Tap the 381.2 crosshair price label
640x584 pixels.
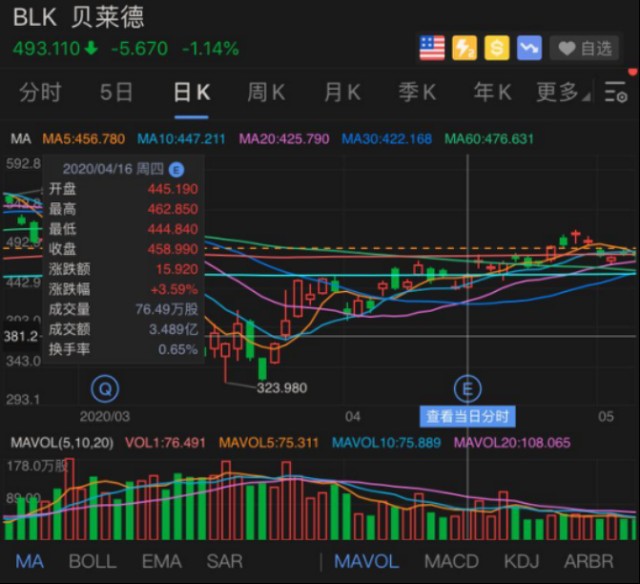click(20, 337)
